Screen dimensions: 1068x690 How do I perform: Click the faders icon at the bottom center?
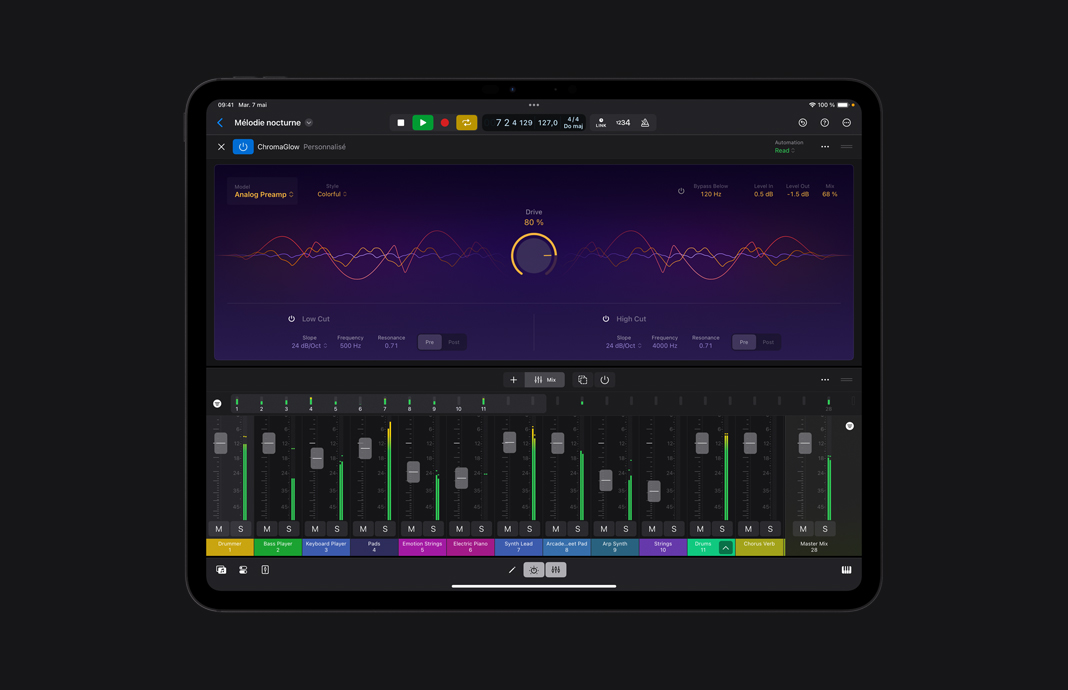555,570
